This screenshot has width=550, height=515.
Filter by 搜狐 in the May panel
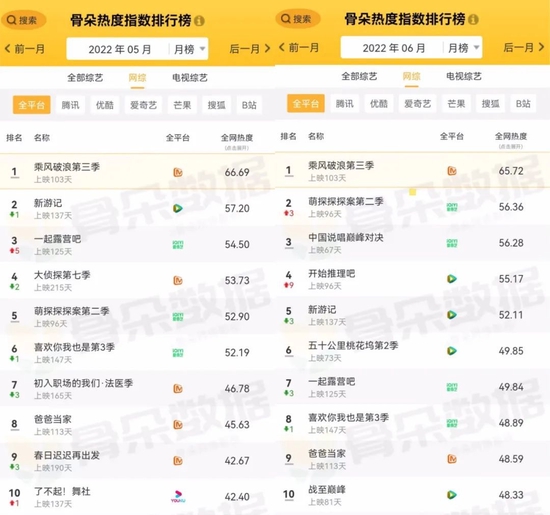tap(216, 105)
